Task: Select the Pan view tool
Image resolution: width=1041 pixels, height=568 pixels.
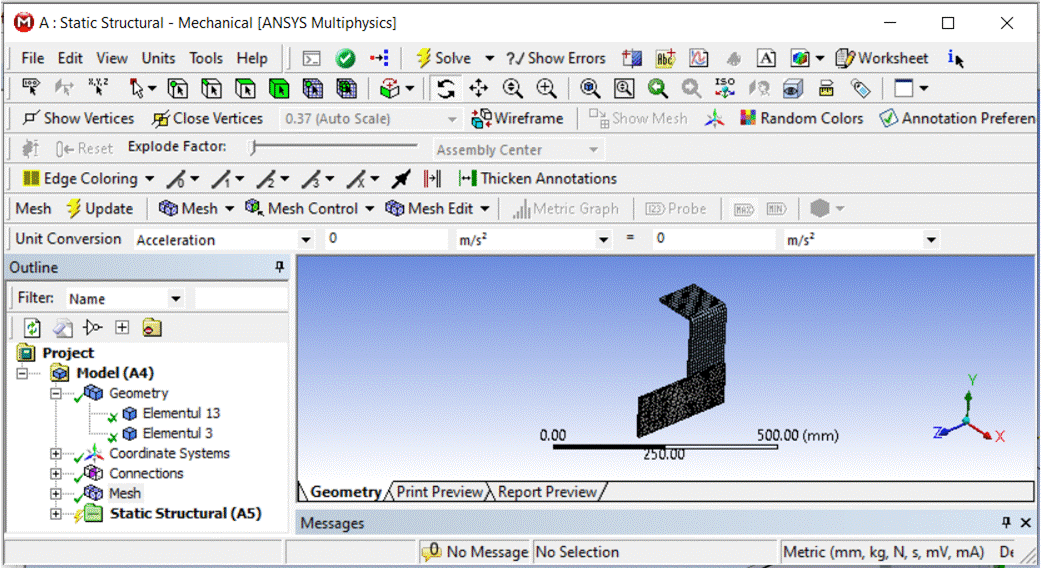Action: pos(479,88)
